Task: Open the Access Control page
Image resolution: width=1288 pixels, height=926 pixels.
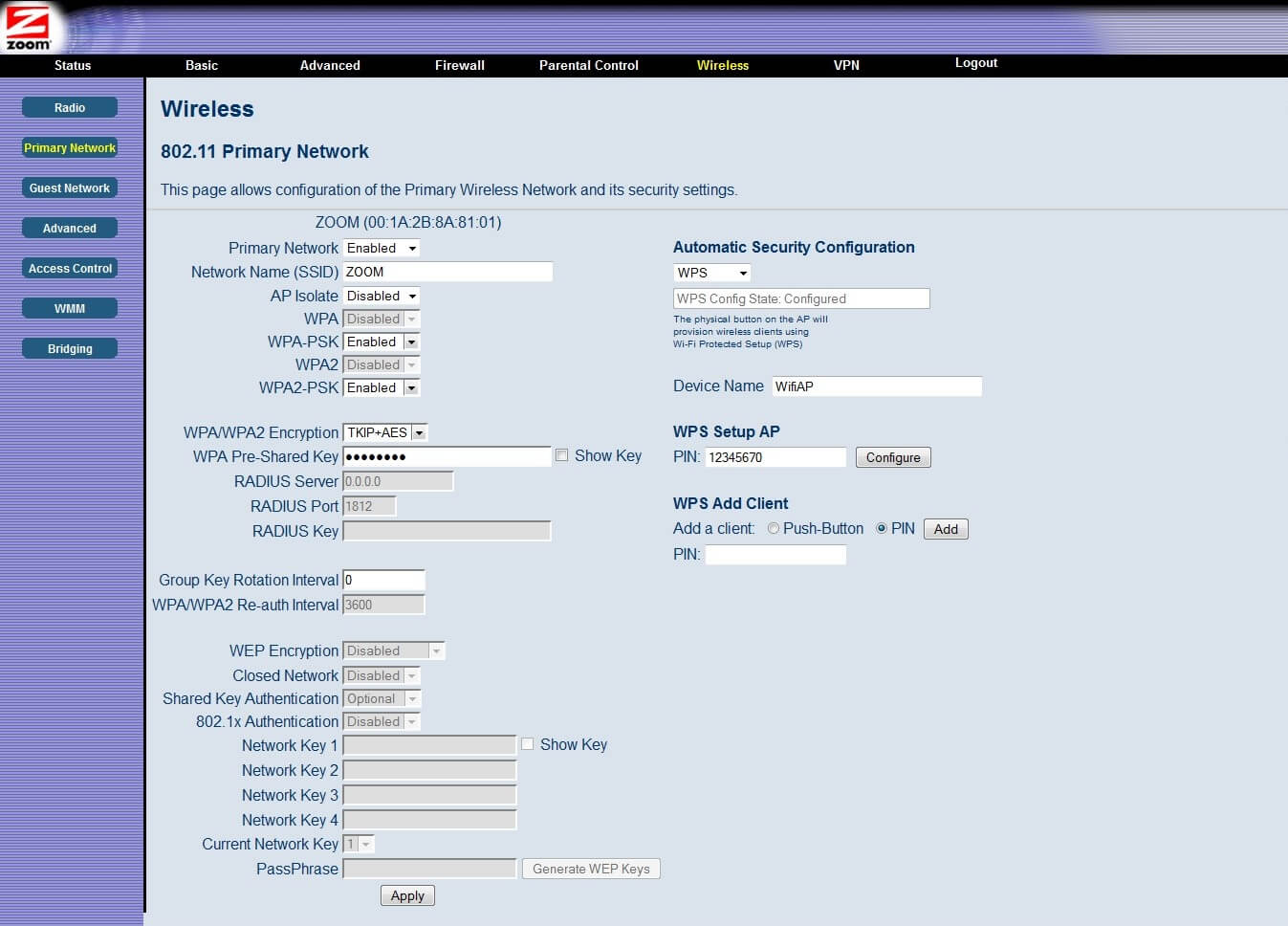Action: coord(70,269)
